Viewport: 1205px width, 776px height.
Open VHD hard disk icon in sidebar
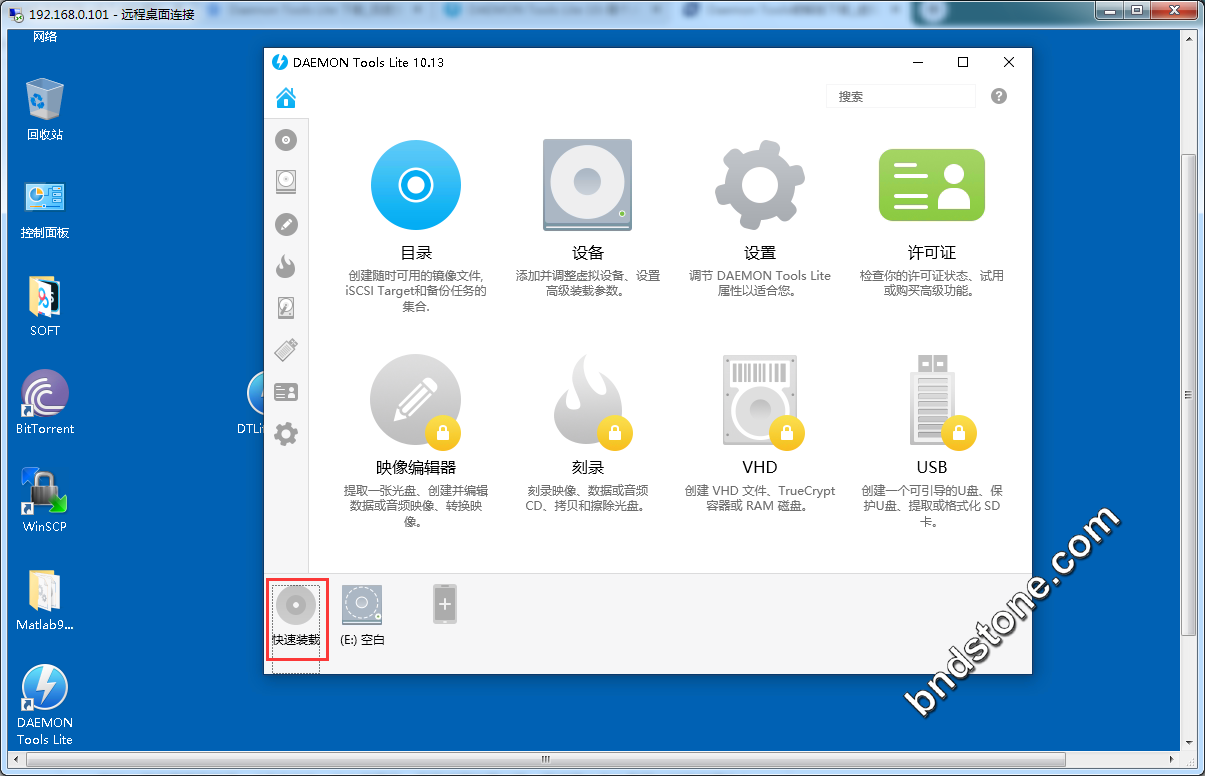pos(286,308)
